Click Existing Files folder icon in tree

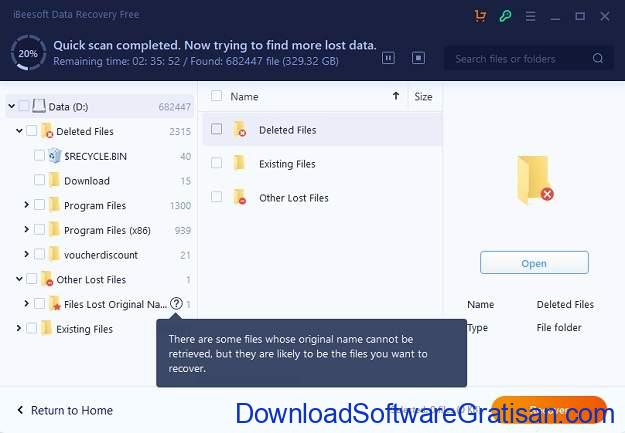pos(47,329)
